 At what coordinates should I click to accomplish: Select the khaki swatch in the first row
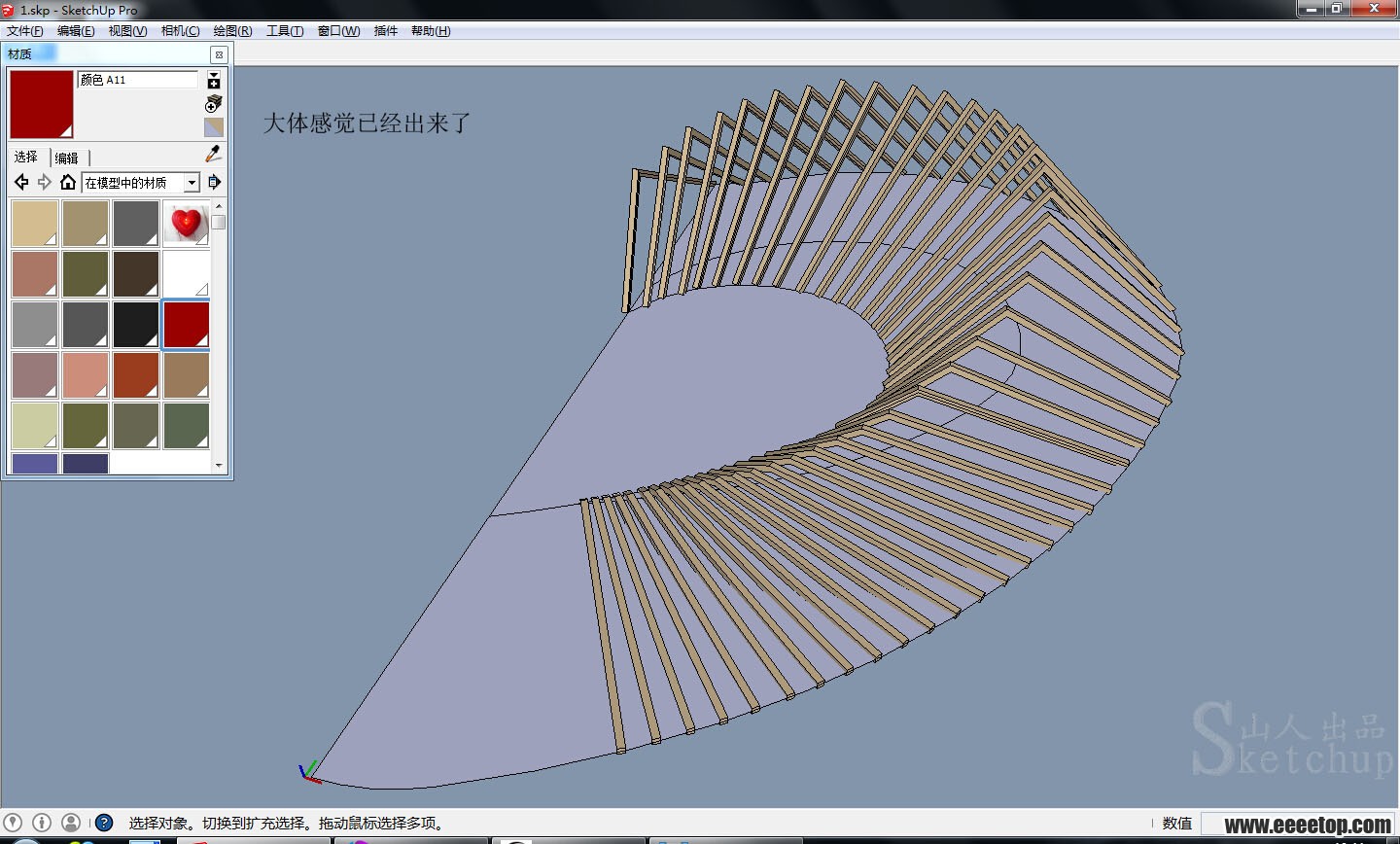tap(86, 224)
